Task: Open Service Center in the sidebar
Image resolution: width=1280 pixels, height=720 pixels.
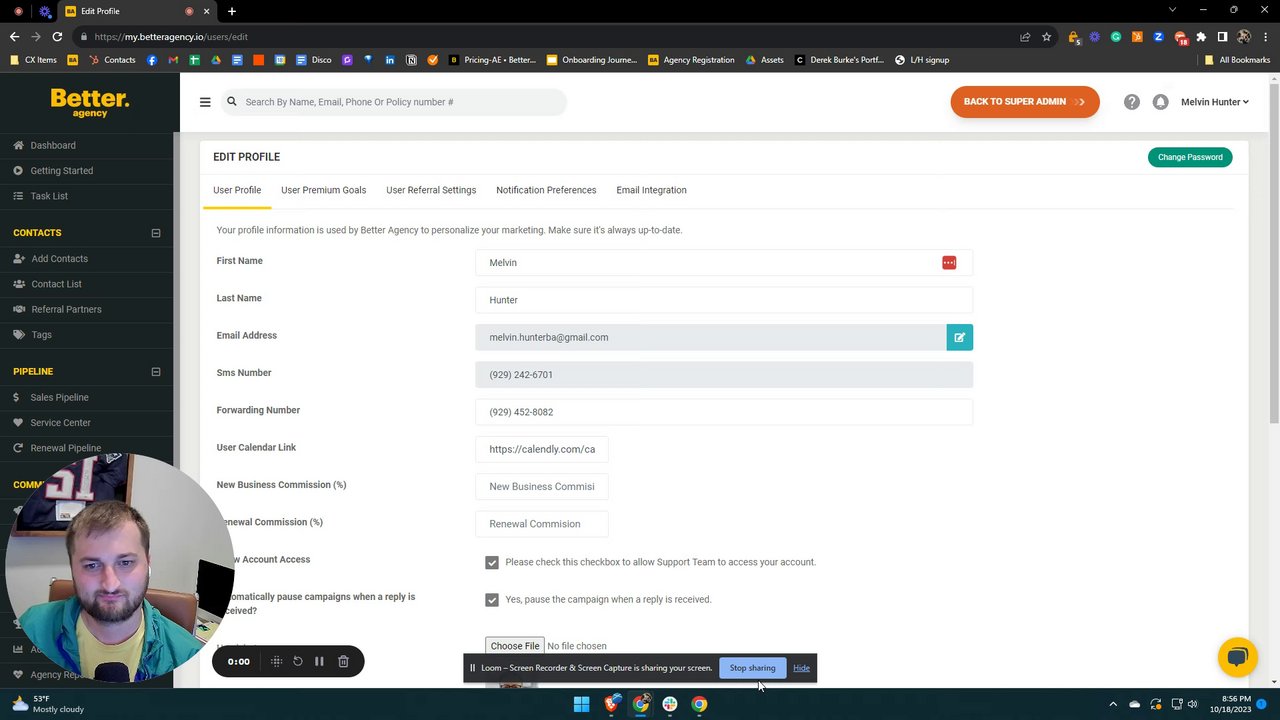Action: point(60,423)
